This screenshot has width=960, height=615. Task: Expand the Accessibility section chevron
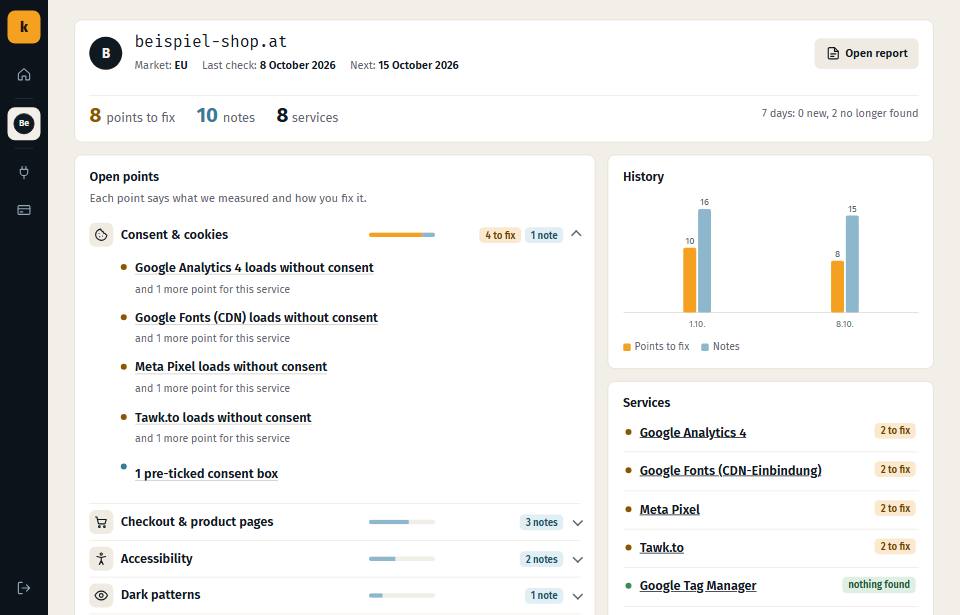click(577, 559)
